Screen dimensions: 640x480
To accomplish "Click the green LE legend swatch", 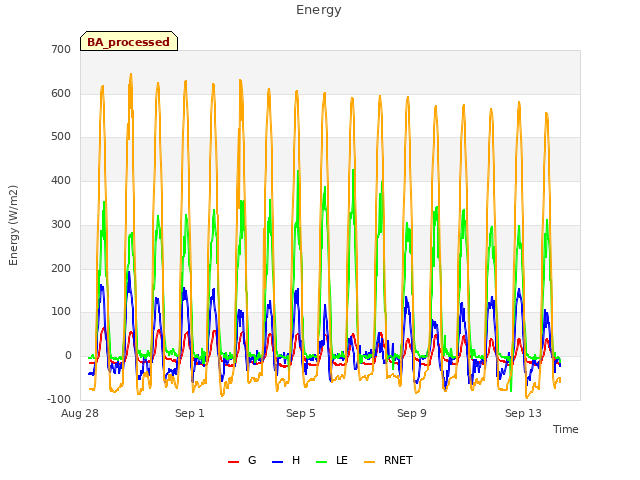I will [x=322, y=462].
